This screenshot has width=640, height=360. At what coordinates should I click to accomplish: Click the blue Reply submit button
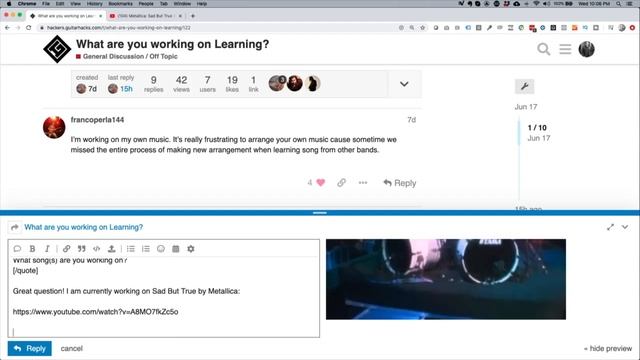pos(30,348)
